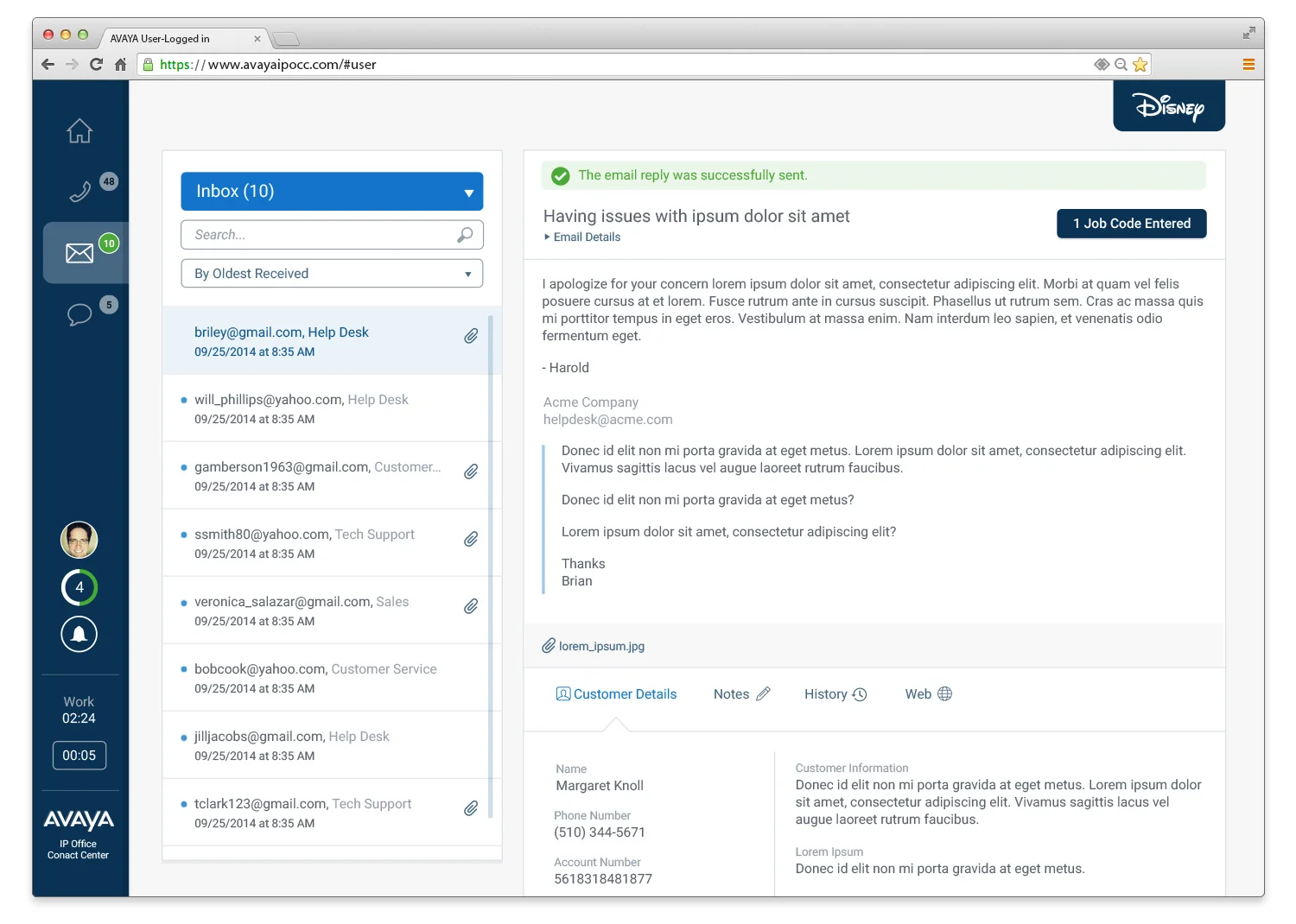
Task: Switch to the Customer Details tab
Action: tap(616, 694)
